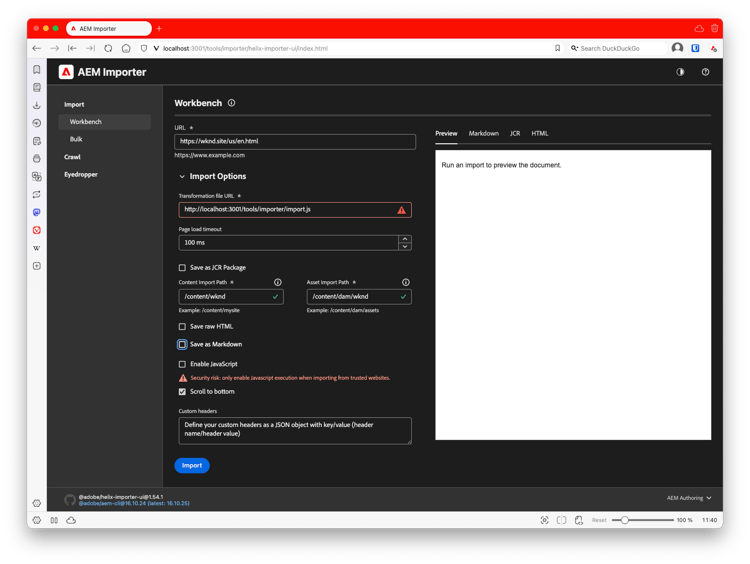
Task: Open the Wikipedia sidebar panel
Action: click(37, 248)
